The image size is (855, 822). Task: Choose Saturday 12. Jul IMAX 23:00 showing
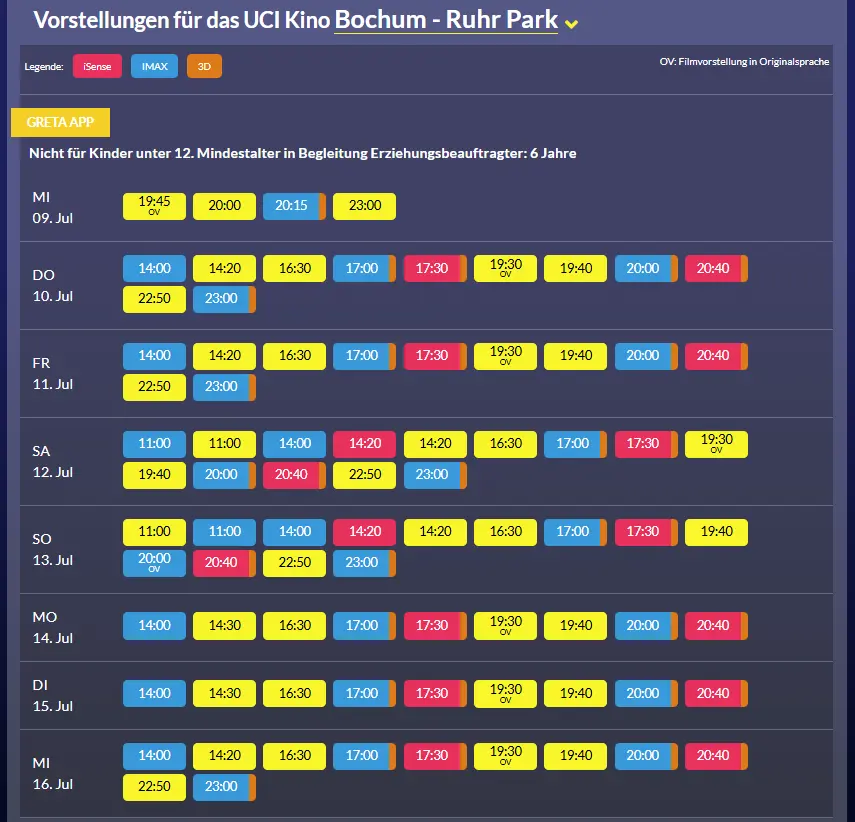point(435,475)
